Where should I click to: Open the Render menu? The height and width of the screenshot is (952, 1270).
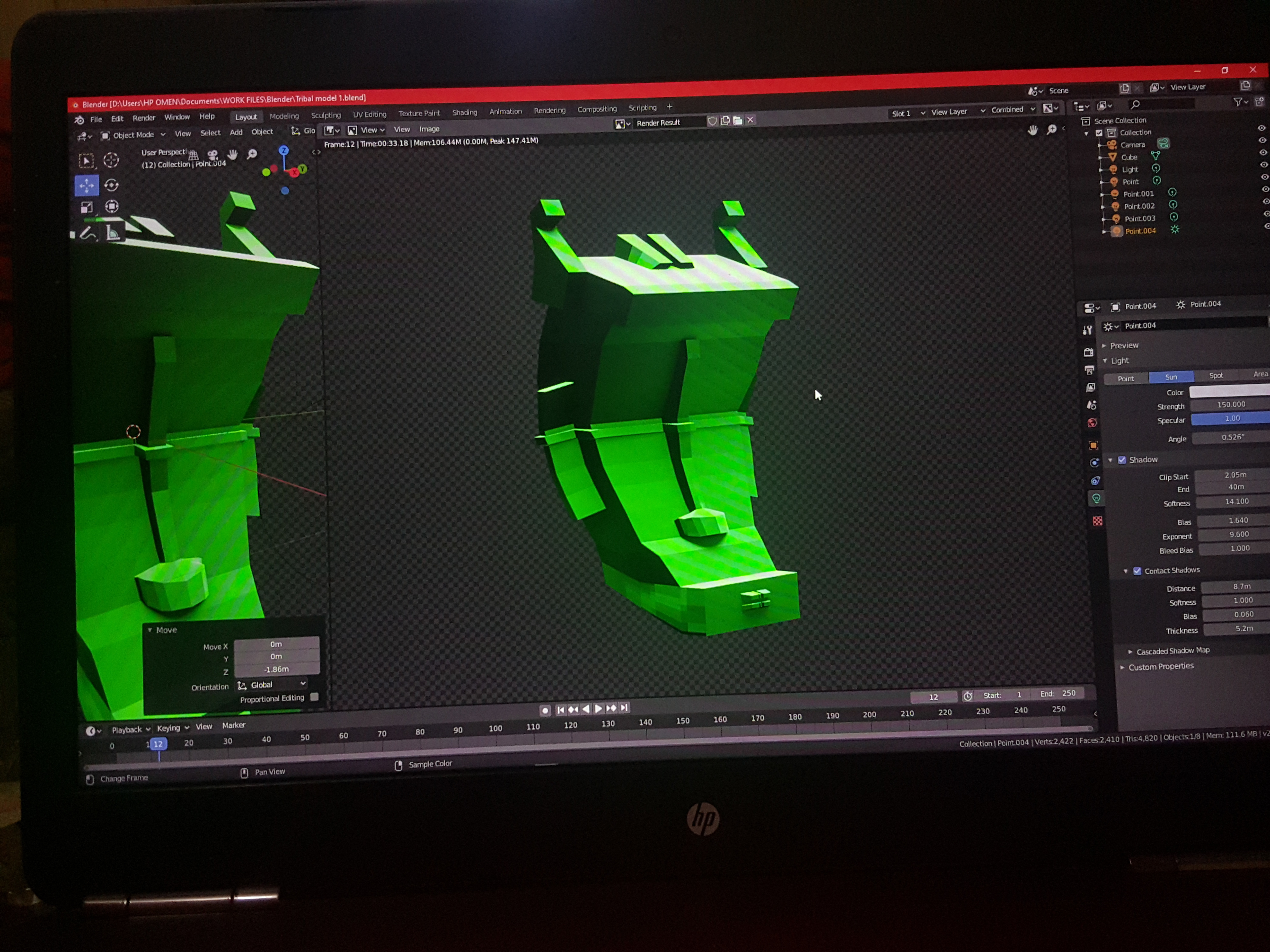pyautogui.click(x=144, y=118)
